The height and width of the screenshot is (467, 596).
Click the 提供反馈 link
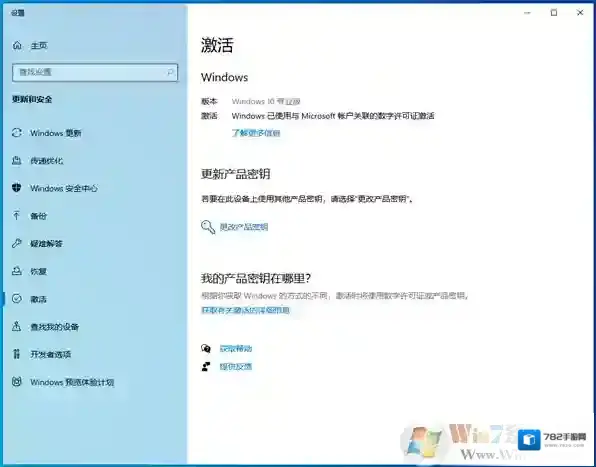[236, 367]
